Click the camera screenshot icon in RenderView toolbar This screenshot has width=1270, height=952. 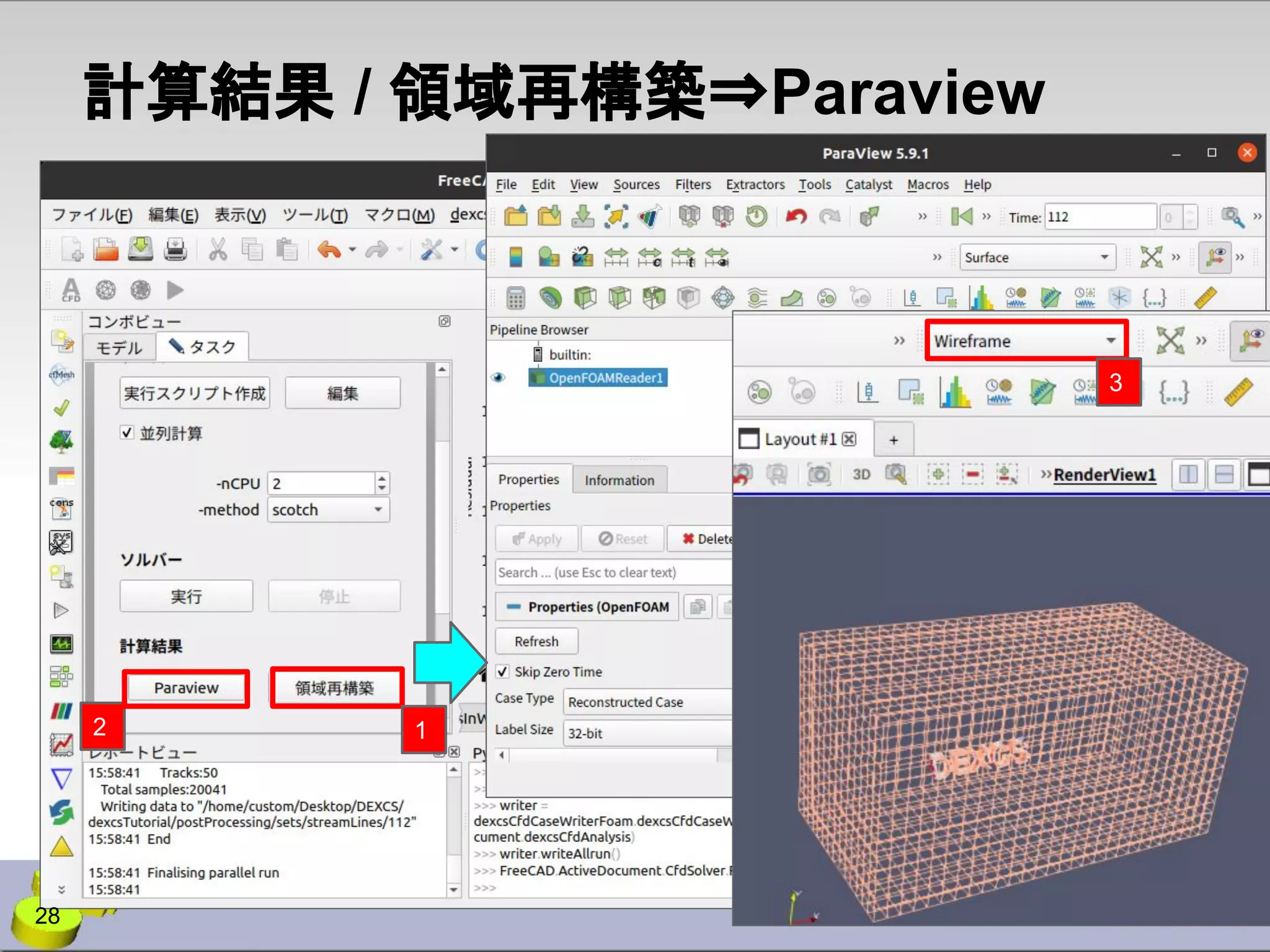(x=819, y=475)
